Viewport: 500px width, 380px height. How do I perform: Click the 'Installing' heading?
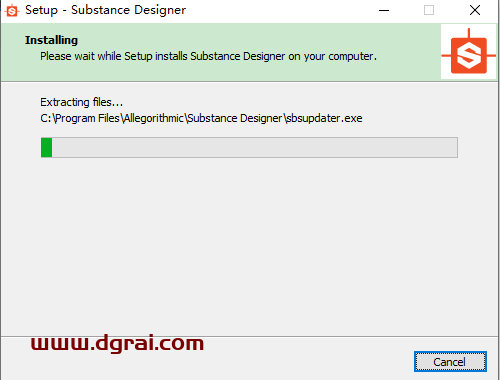point(51,40)
